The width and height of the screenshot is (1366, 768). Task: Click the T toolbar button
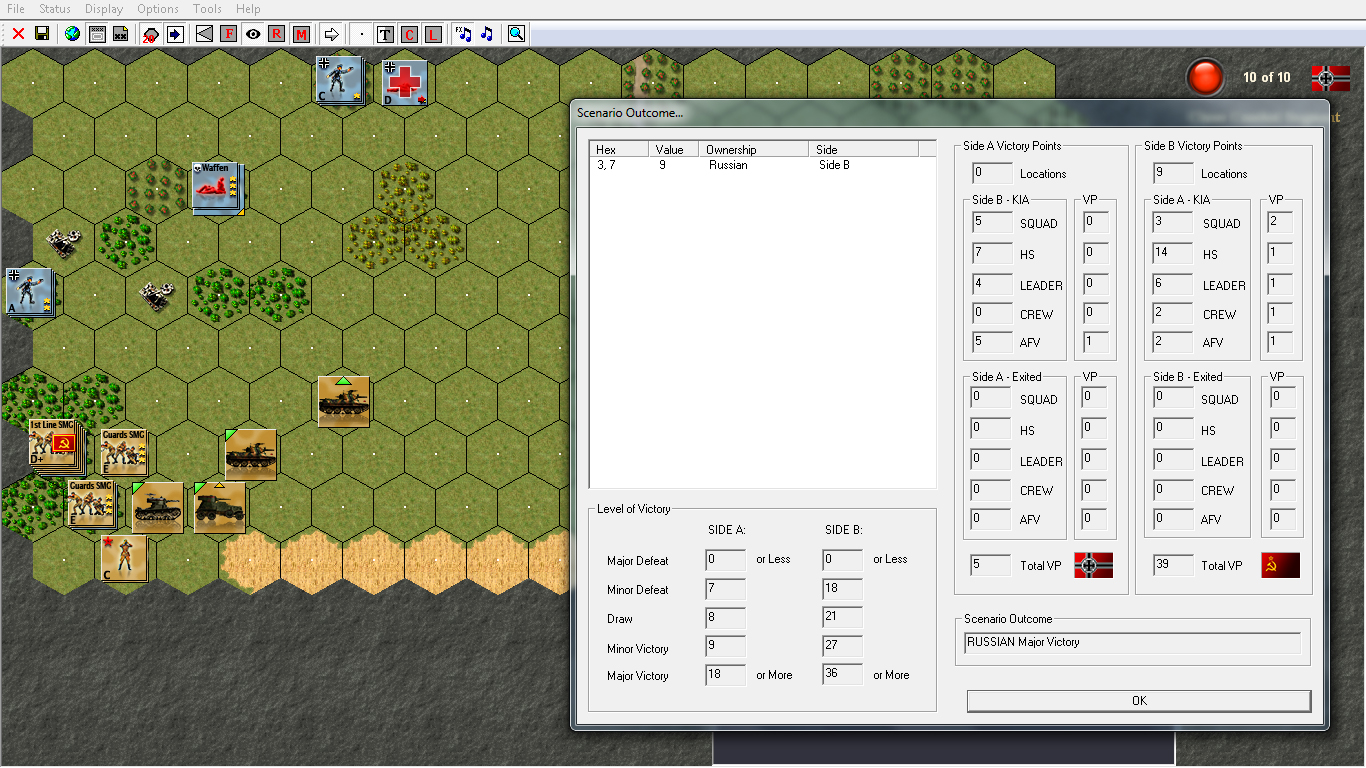point(385,34)
